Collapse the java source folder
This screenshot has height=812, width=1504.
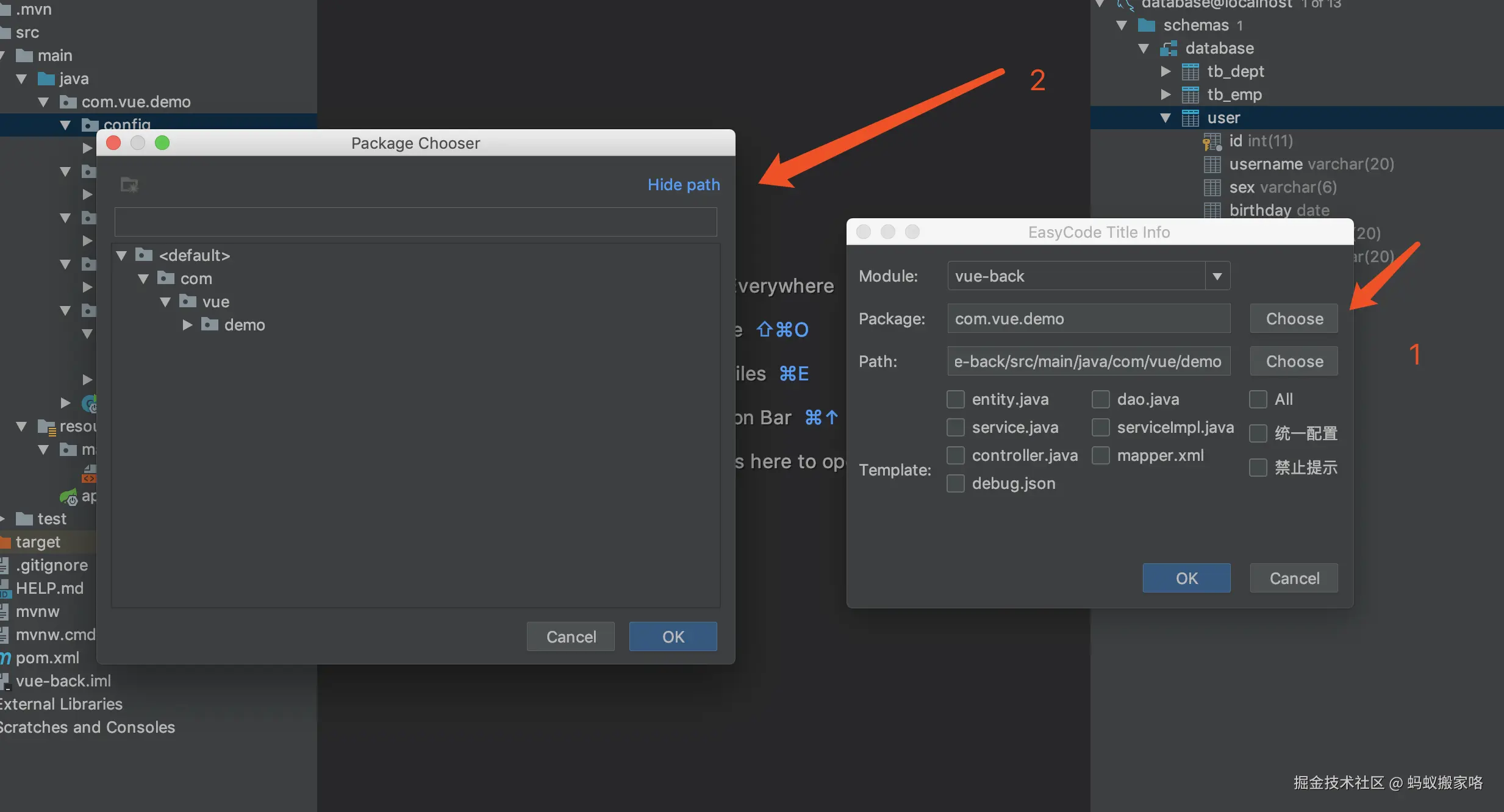[x=21, y=79]
